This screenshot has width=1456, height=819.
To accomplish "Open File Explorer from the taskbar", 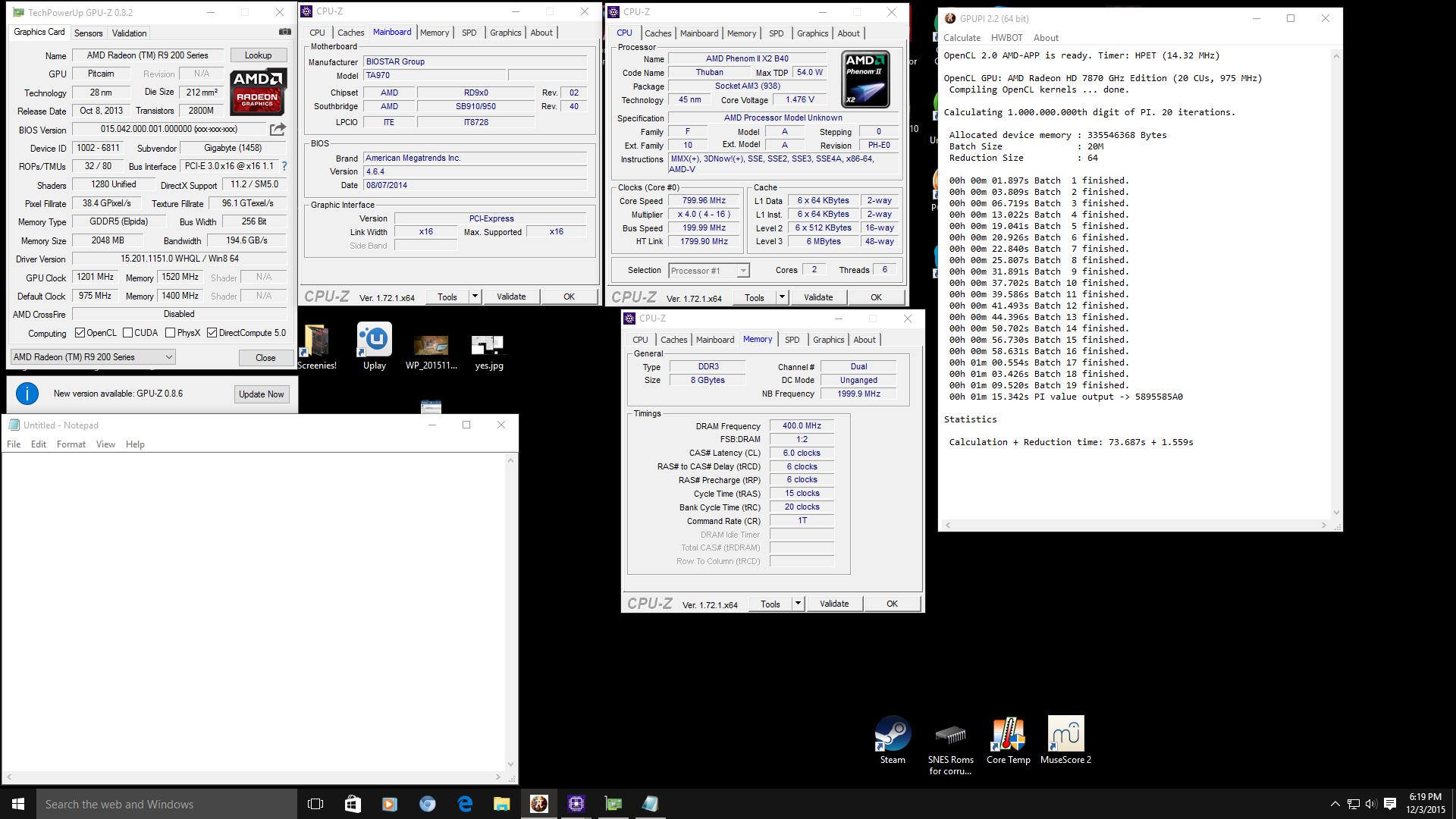I will coord(502,804).
